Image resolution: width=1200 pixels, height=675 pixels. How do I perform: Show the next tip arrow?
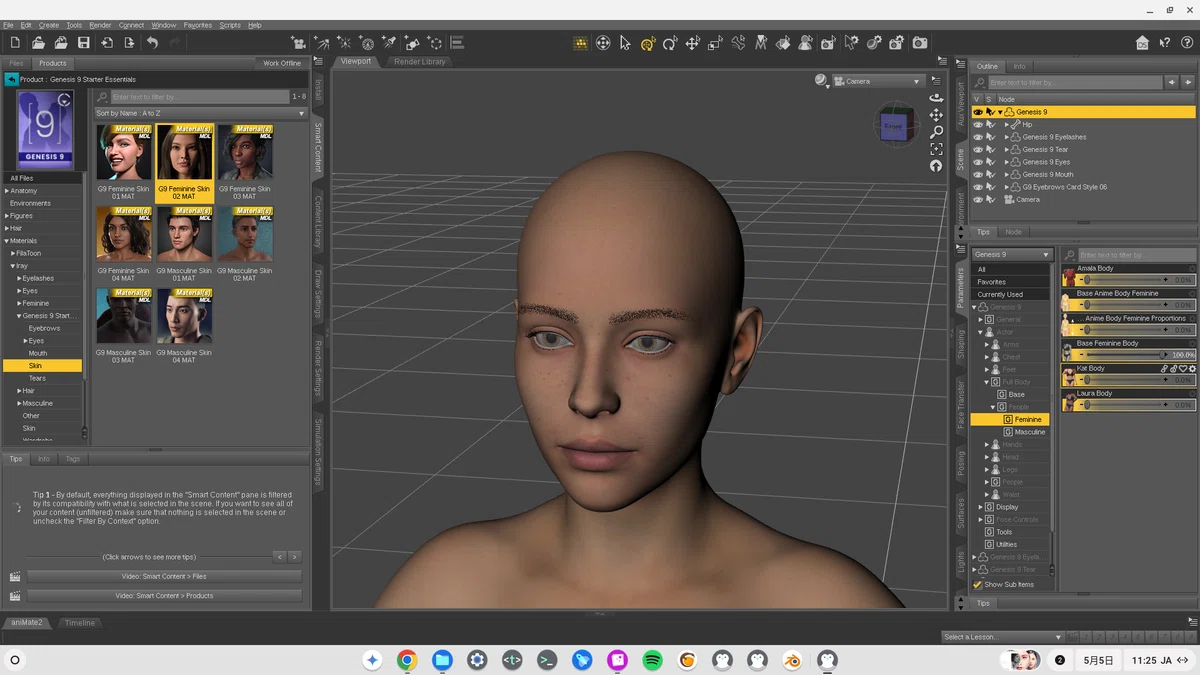click(x=294, y=557)
